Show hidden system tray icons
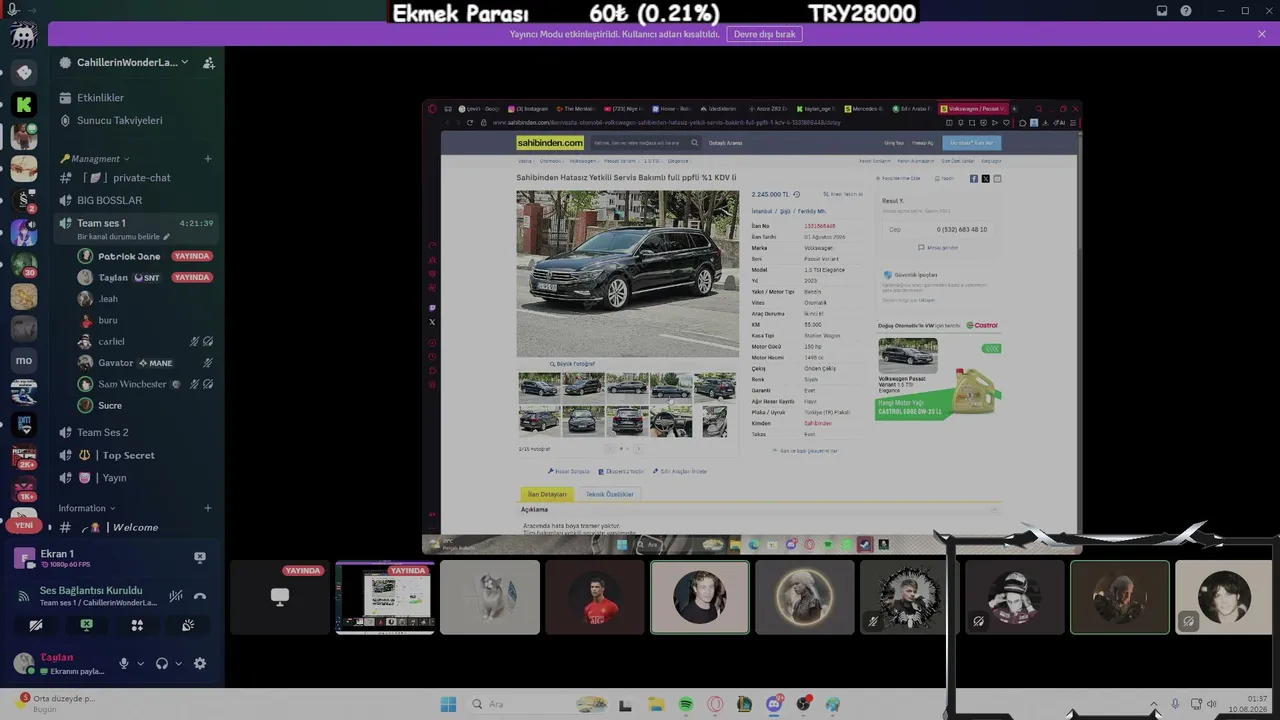Screen dimensions: 1280x720 pos(1153,704)
